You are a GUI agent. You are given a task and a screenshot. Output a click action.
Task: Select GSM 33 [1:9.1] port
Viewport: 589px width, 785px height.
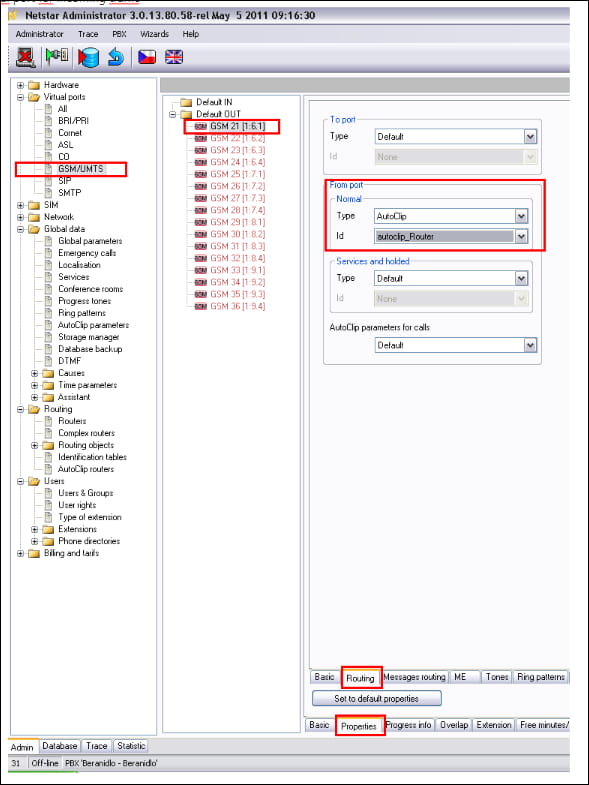(237, 270)
